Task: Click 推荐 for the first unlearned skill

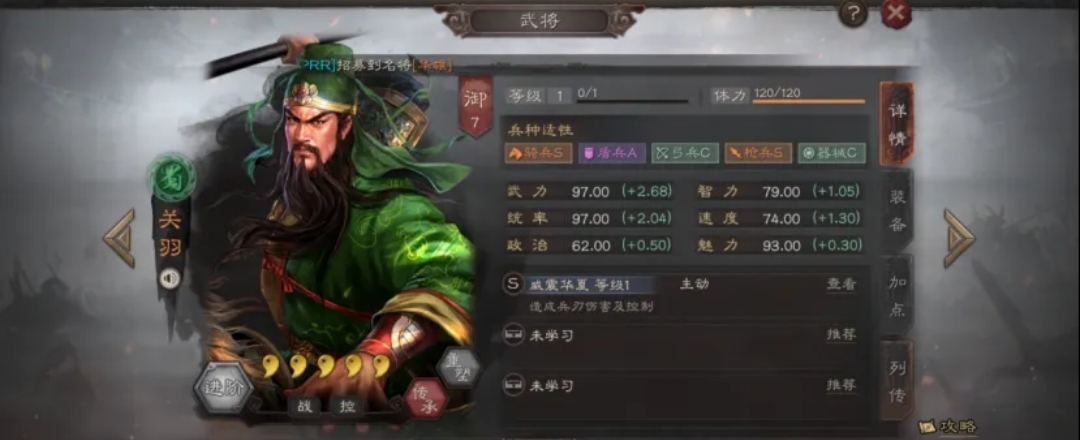Action: [x=842, y=335]
